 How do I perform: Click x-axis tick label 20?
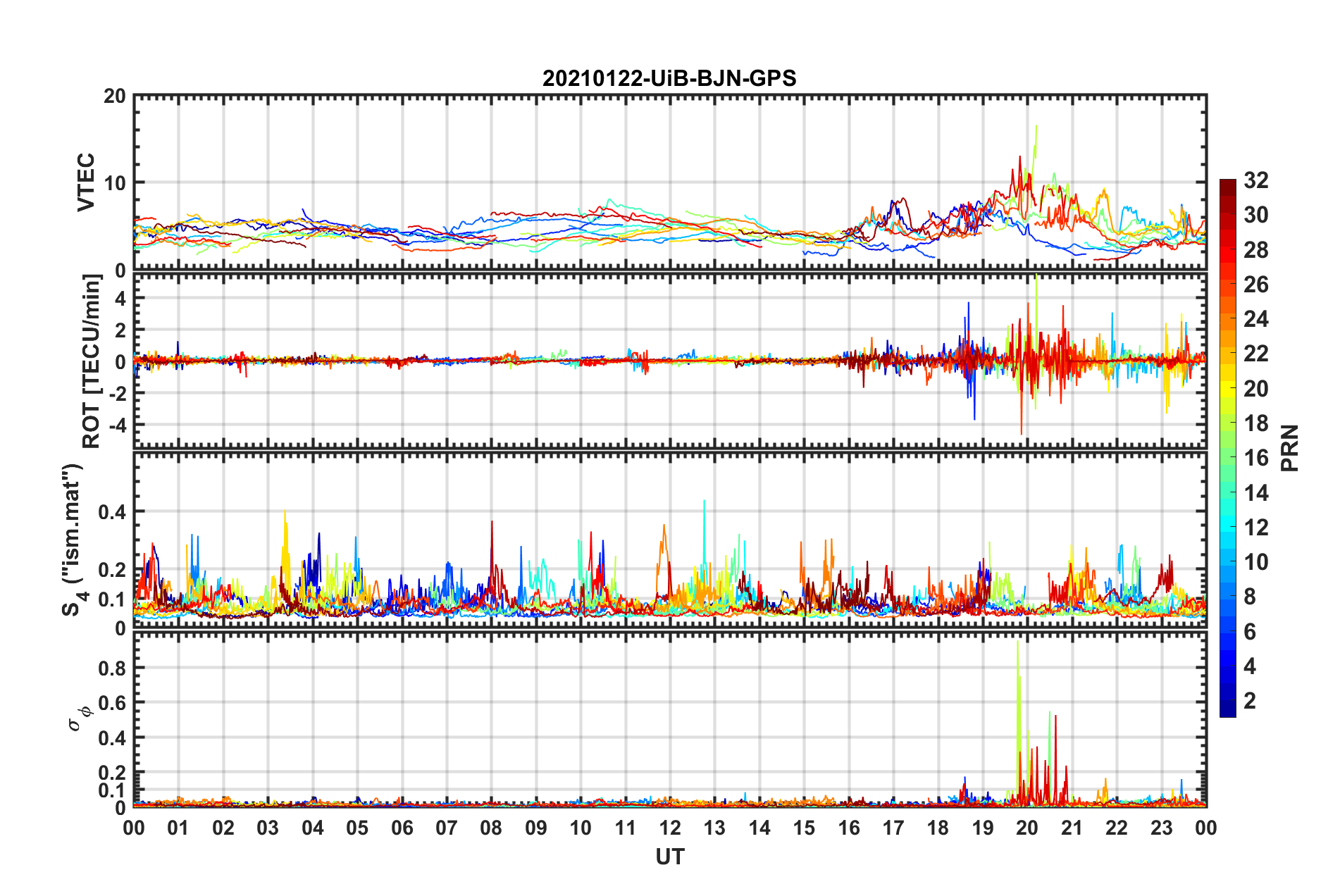(x=1027, y=828)
